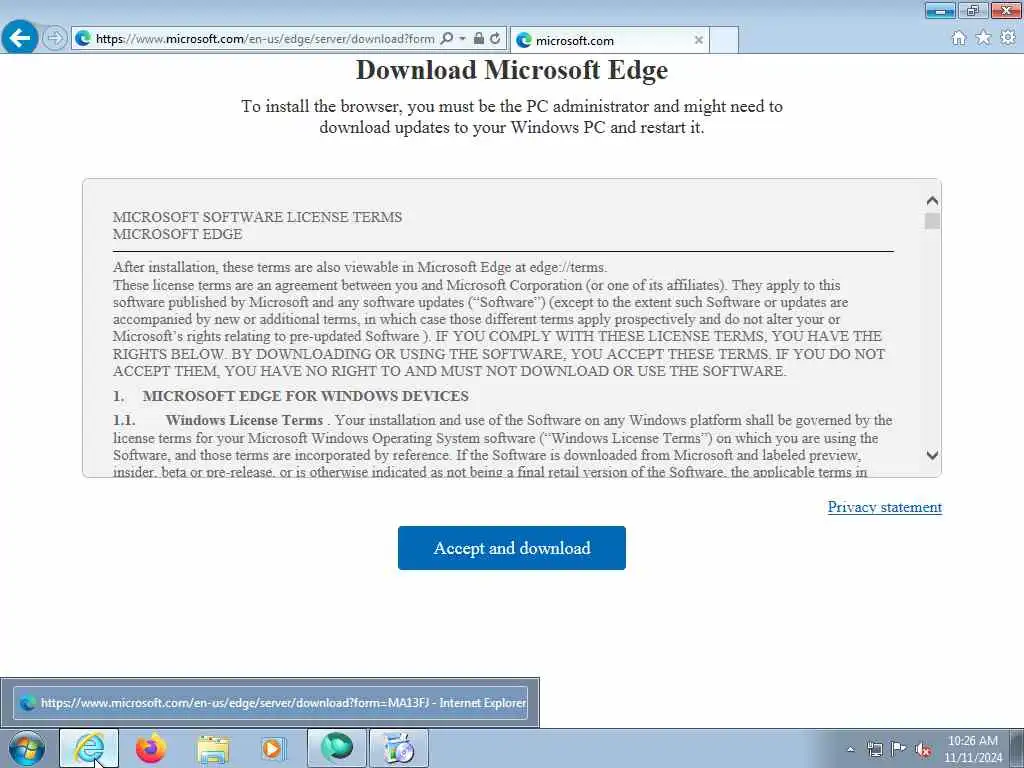Open the Tools gear menu

tap(1008, 38)
